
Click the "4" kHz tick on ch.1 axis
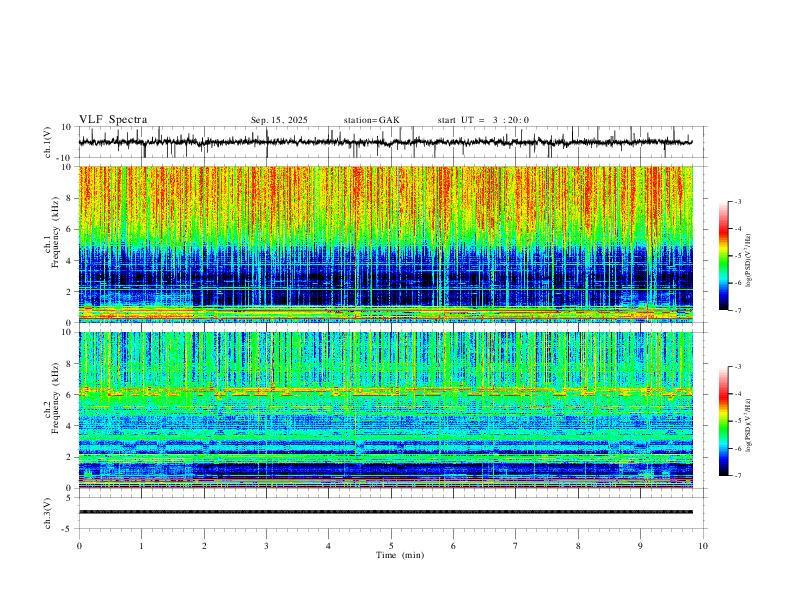(70, 261)
